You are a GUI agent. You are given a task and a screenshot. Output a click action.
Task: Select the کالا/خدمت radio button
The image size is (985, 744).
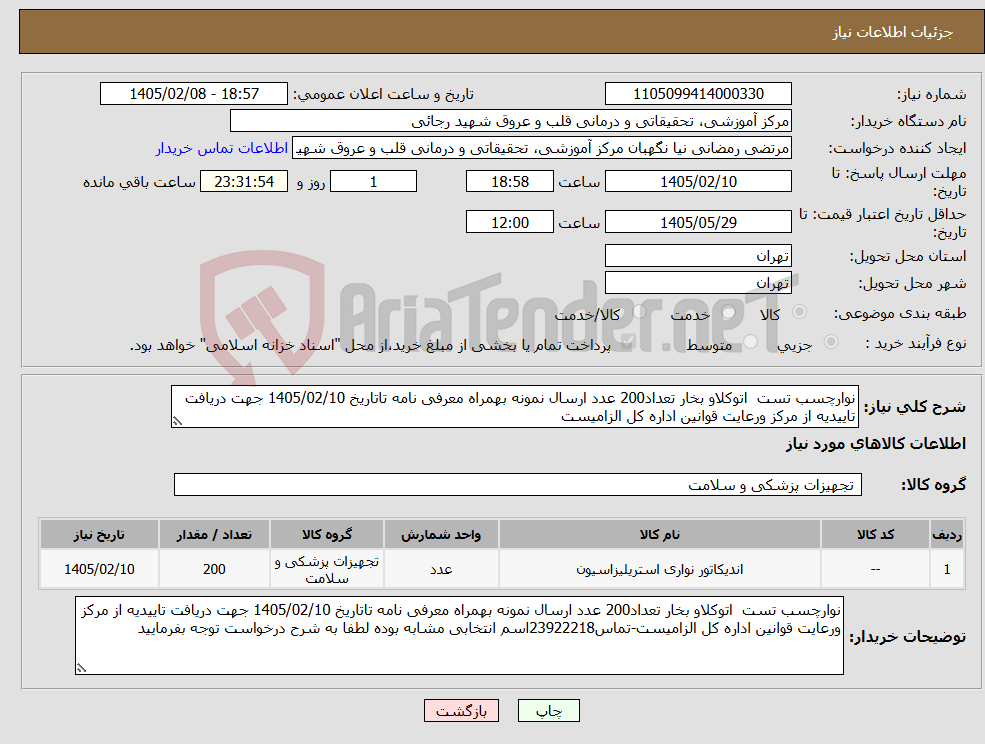639,312
